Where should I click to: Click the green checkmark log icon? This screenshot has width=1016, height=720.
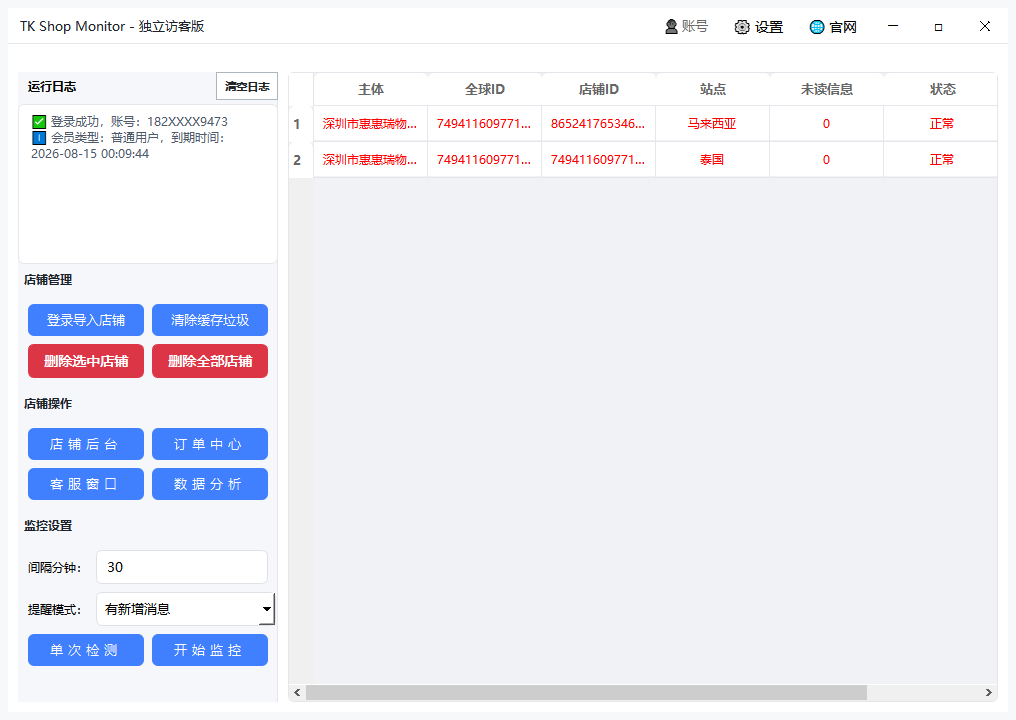coord(39,122)
